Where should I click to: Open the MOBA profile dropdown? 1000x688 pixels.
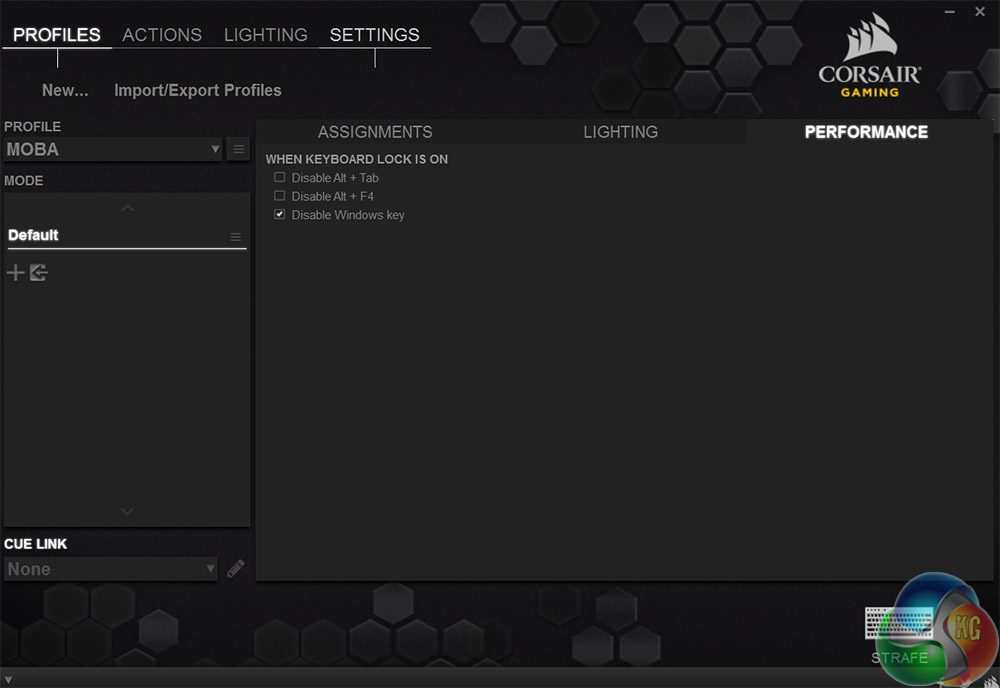coord(113,149)
